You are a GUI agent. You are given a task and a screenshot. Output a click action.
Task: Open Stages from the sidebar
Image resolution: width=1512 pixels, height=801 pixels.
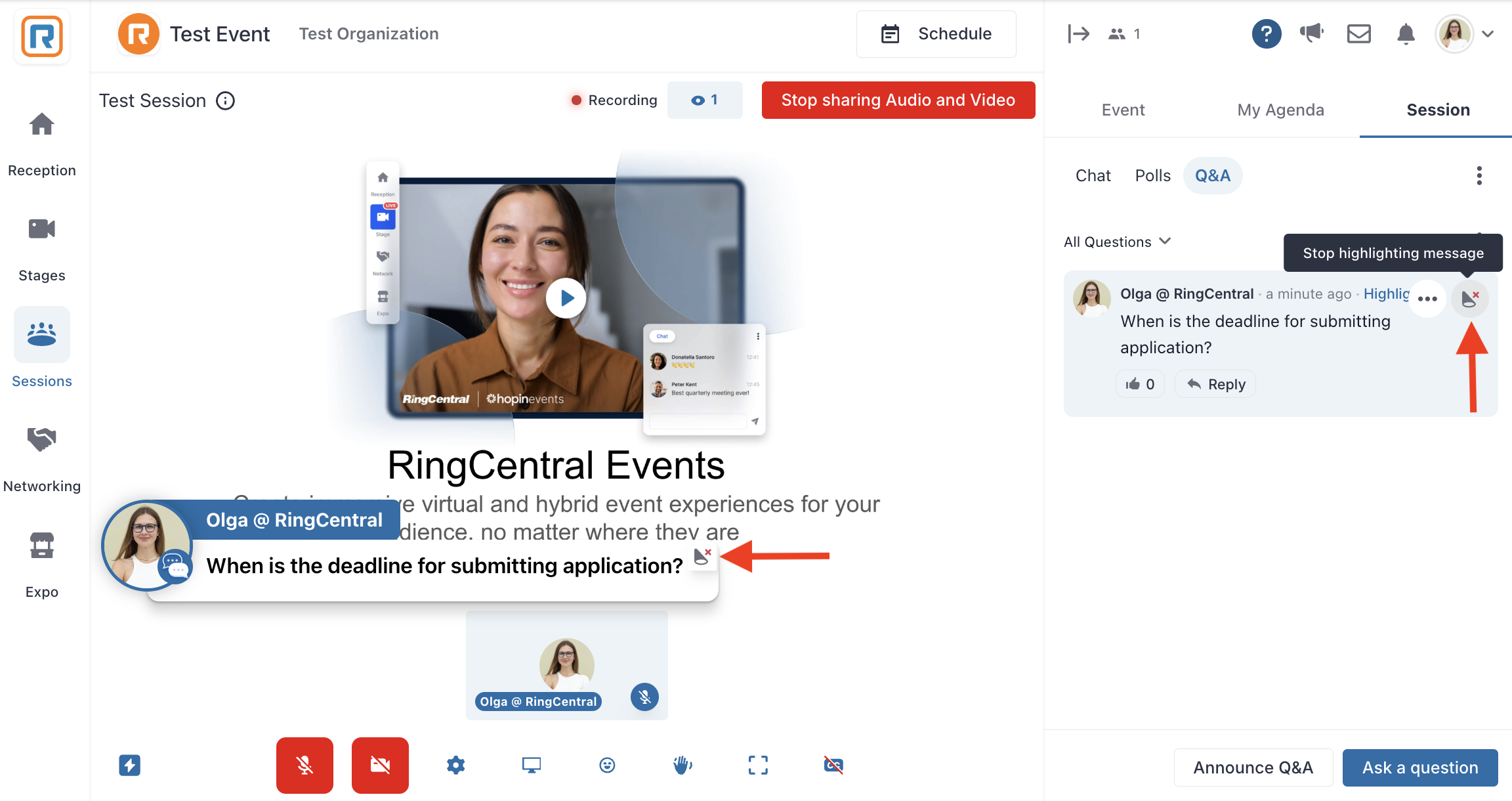tap(42, 249)
